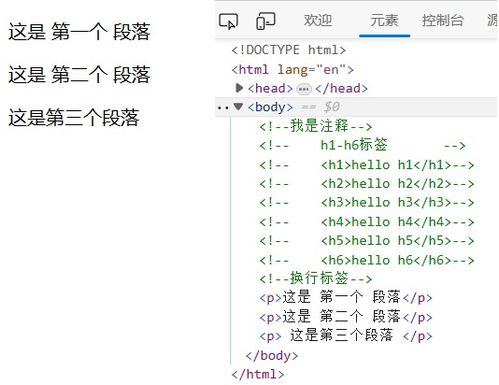
Task: Select the hello h1 comment line
Action: (x=367, y=165)
